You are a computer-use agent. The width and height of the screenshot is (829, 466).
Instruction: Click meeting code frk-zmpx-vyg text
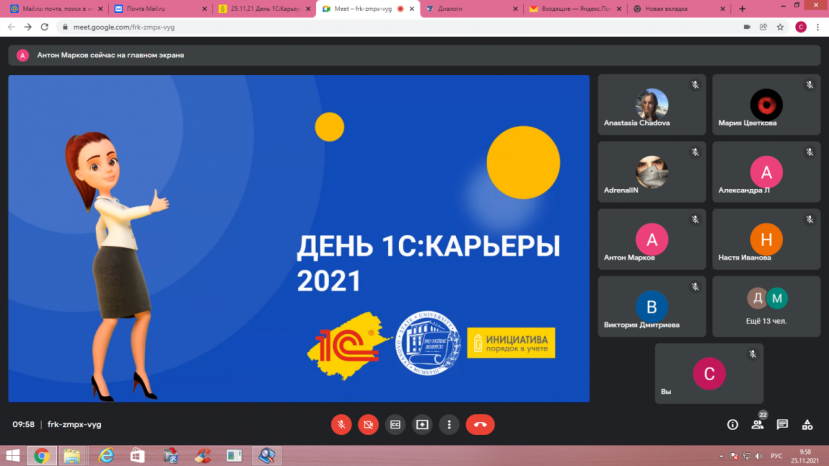point(75,424)
